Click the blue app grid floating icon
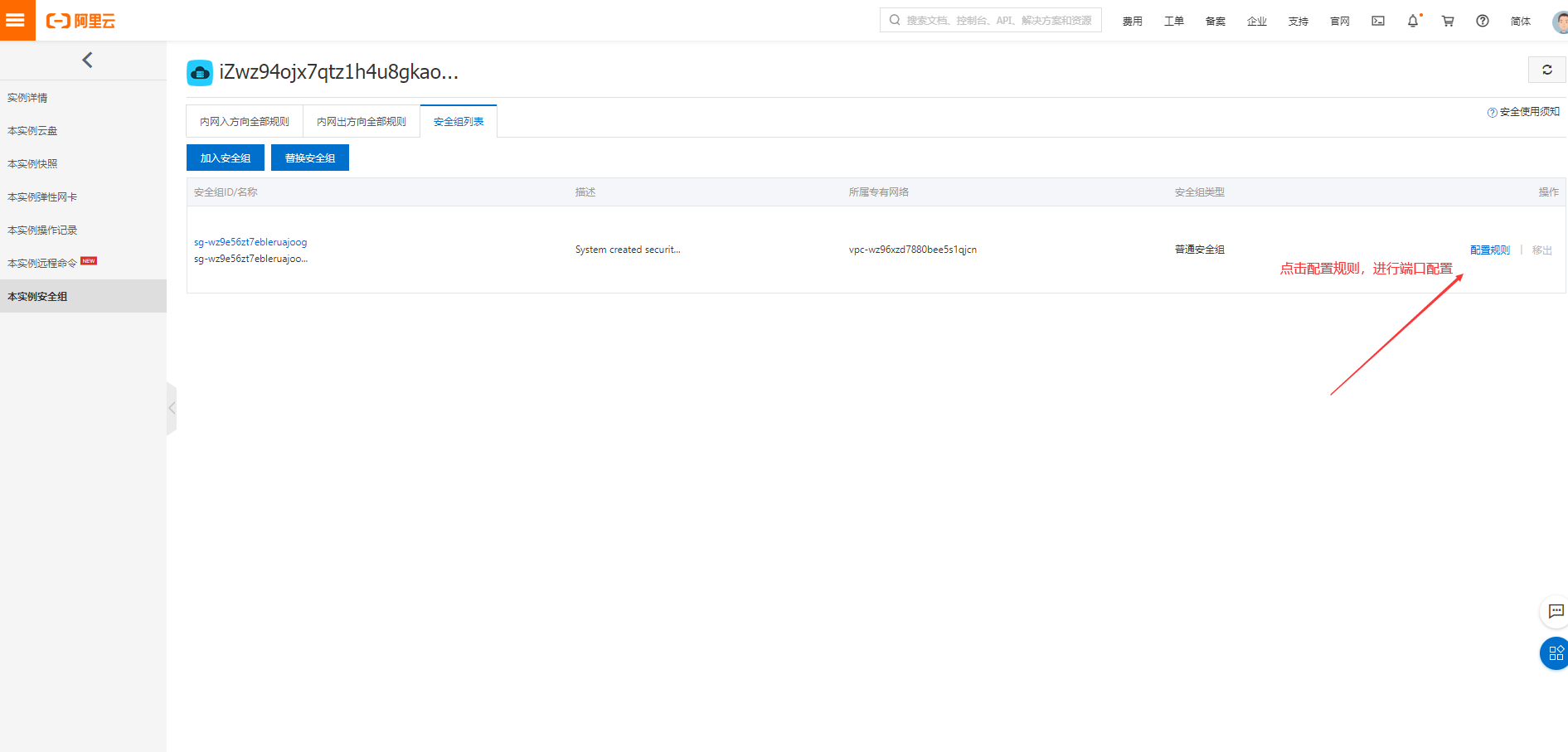The height and width of the screenshot is (752, 1568). [1555, 653]
